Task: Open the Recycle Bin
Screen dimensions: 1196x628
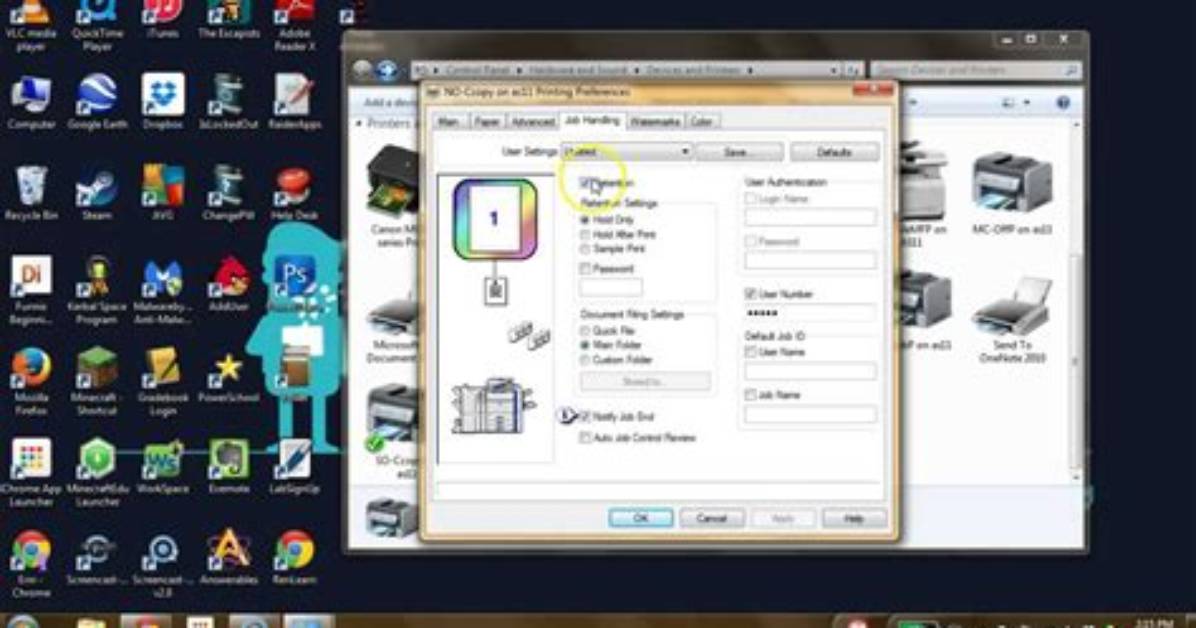Action: 31,194
